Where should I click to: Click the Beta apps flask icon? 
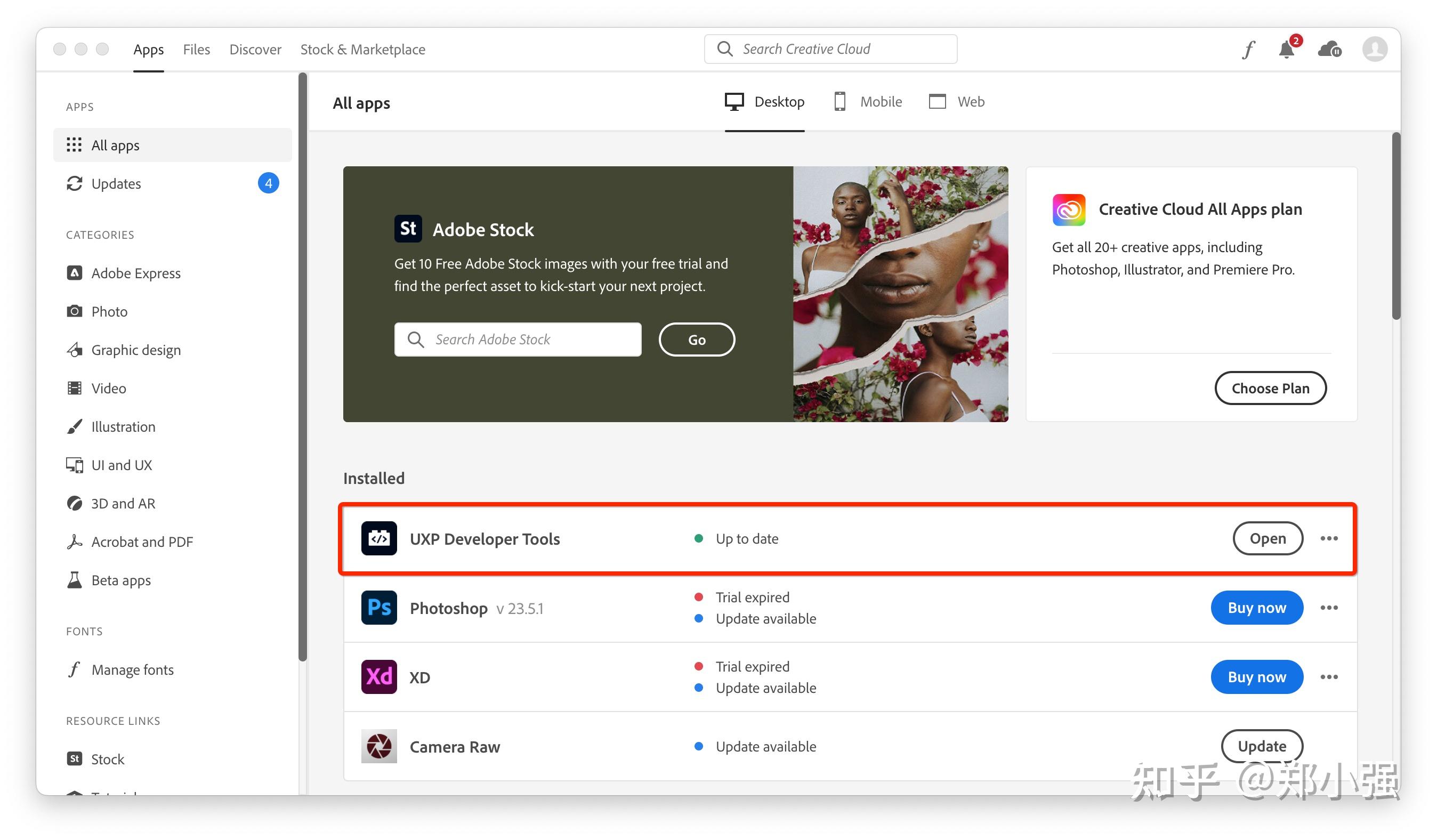pyautogui.click(x=75, y=580)
